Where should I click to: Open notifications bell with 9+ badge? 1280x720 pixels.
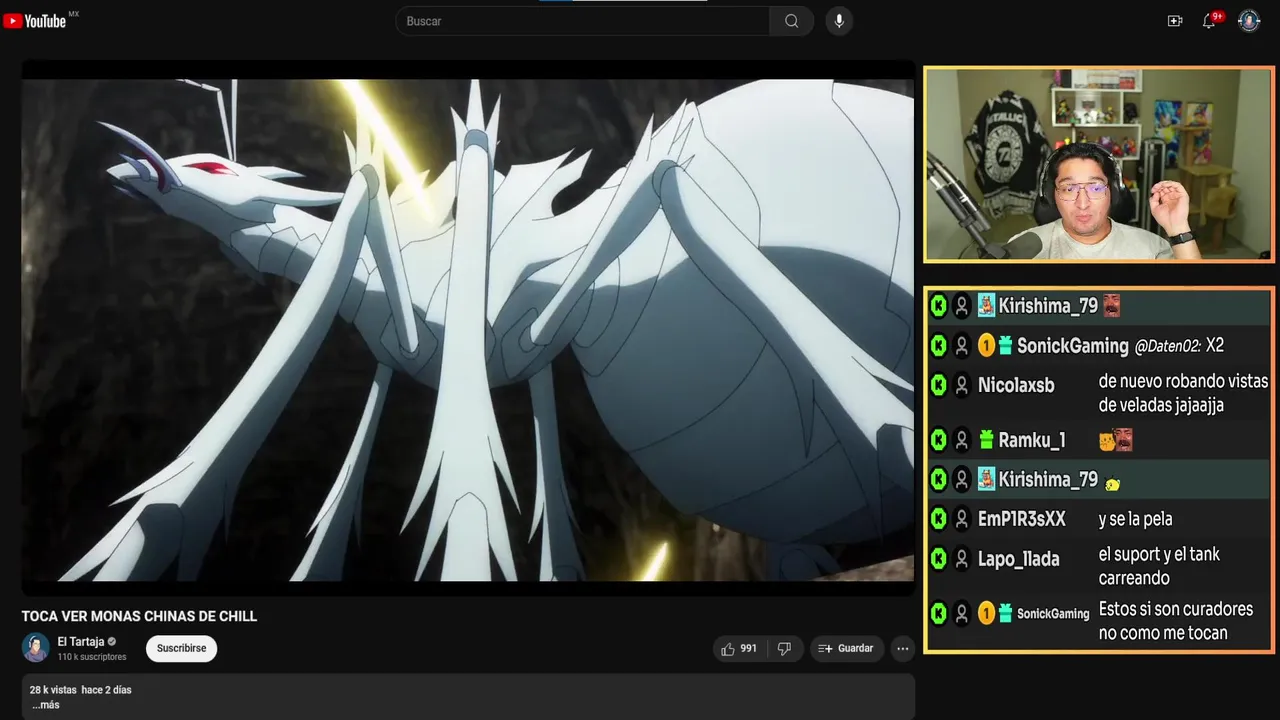tap(1210, 21)
